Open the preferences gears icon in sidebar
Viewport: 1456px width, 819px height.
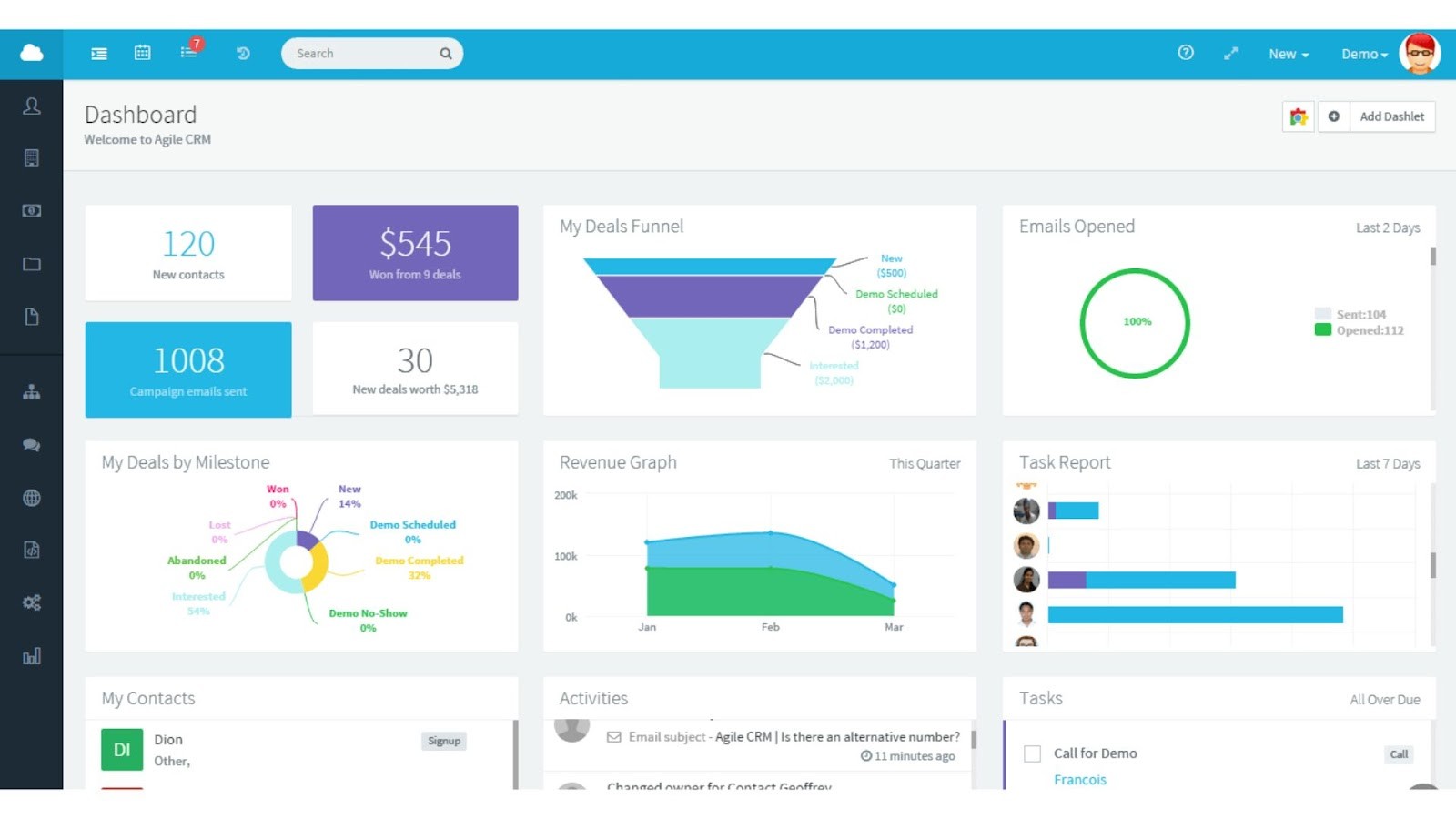(32, 602)
